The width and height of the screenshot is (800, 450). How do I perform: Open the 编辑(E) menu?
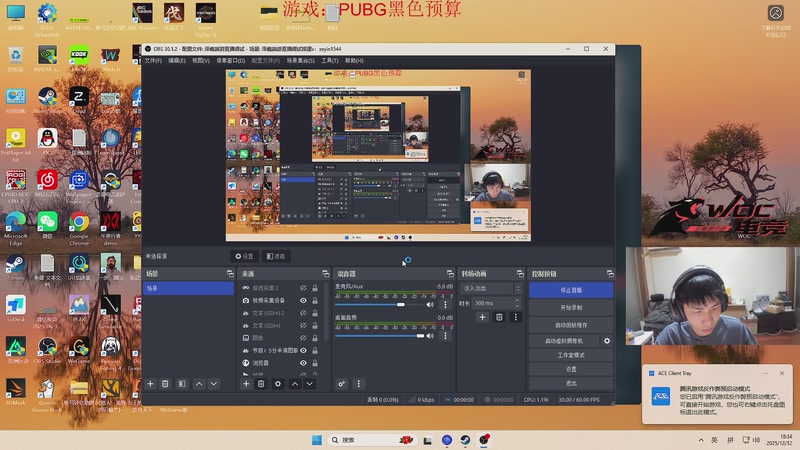(177, 61)
